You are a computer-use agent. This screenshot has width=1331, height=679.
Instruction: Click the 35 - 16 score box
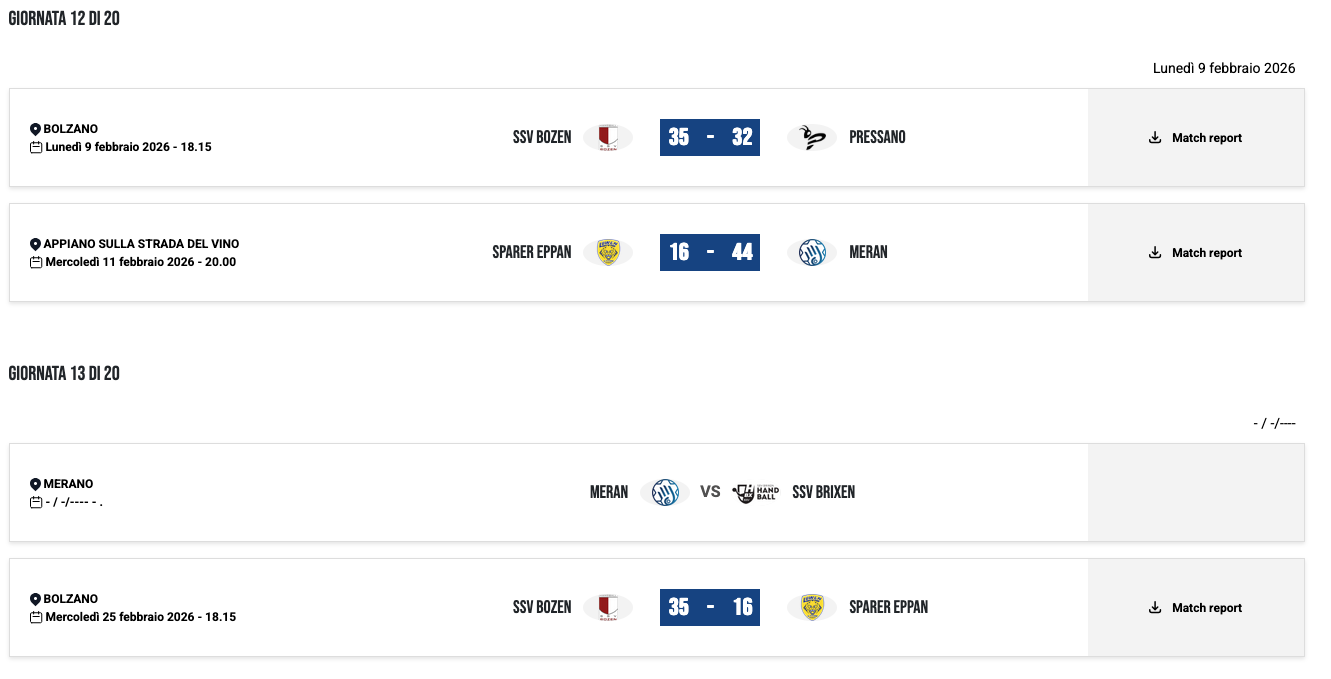pos(710,607)
